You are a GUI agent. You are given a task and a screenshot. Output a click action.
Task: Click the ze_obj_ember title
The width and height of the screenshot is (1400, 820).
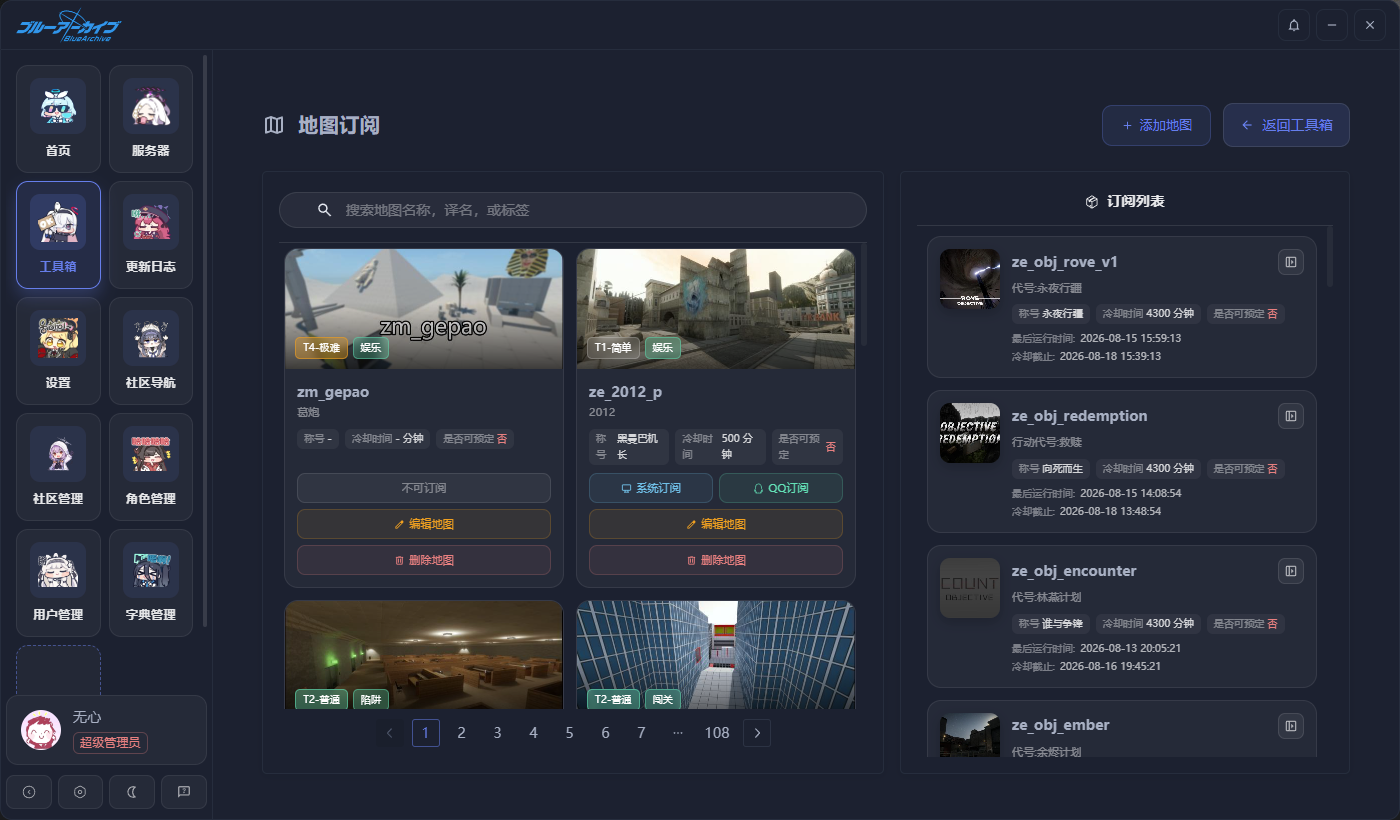pos(1061,725)
